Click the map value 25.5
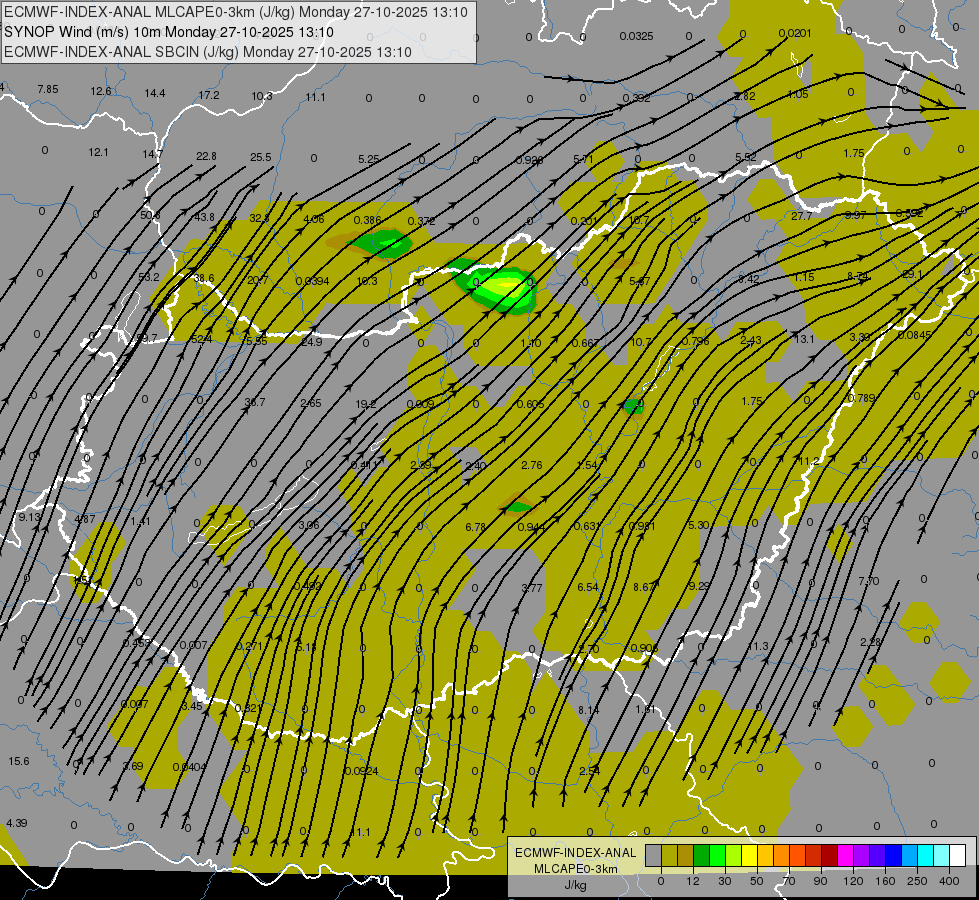Screen dimensions: 979x900 [260, 157]
